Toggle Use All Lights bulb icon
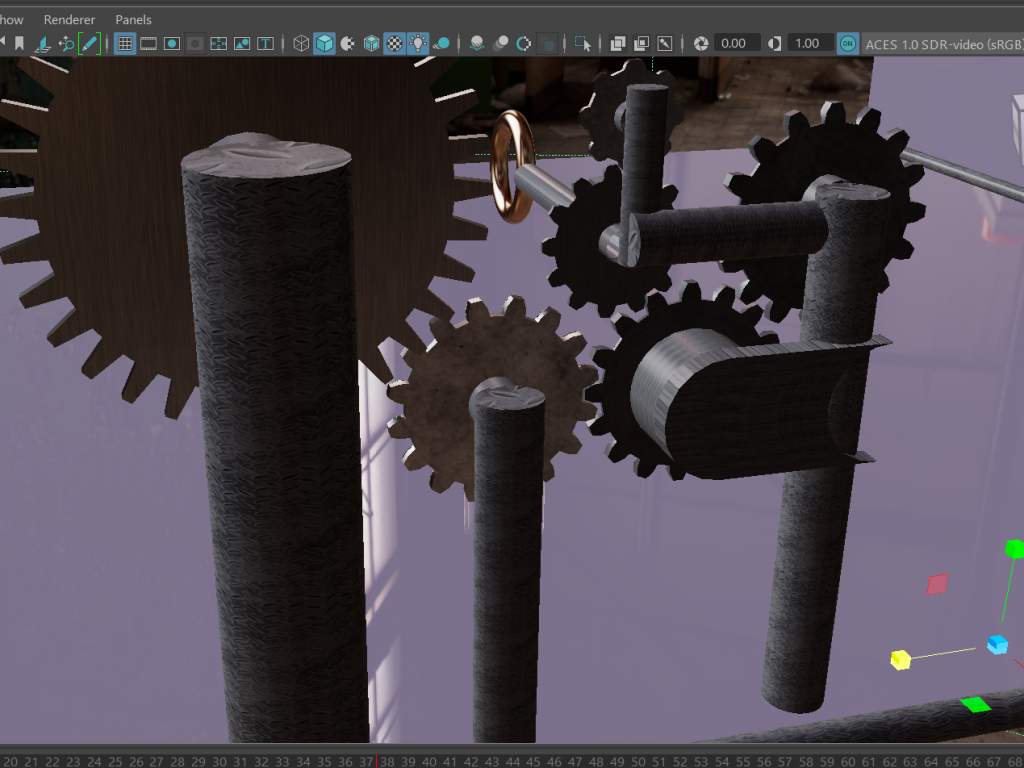This screenshot has width=1024, height=768. point(418,44)
